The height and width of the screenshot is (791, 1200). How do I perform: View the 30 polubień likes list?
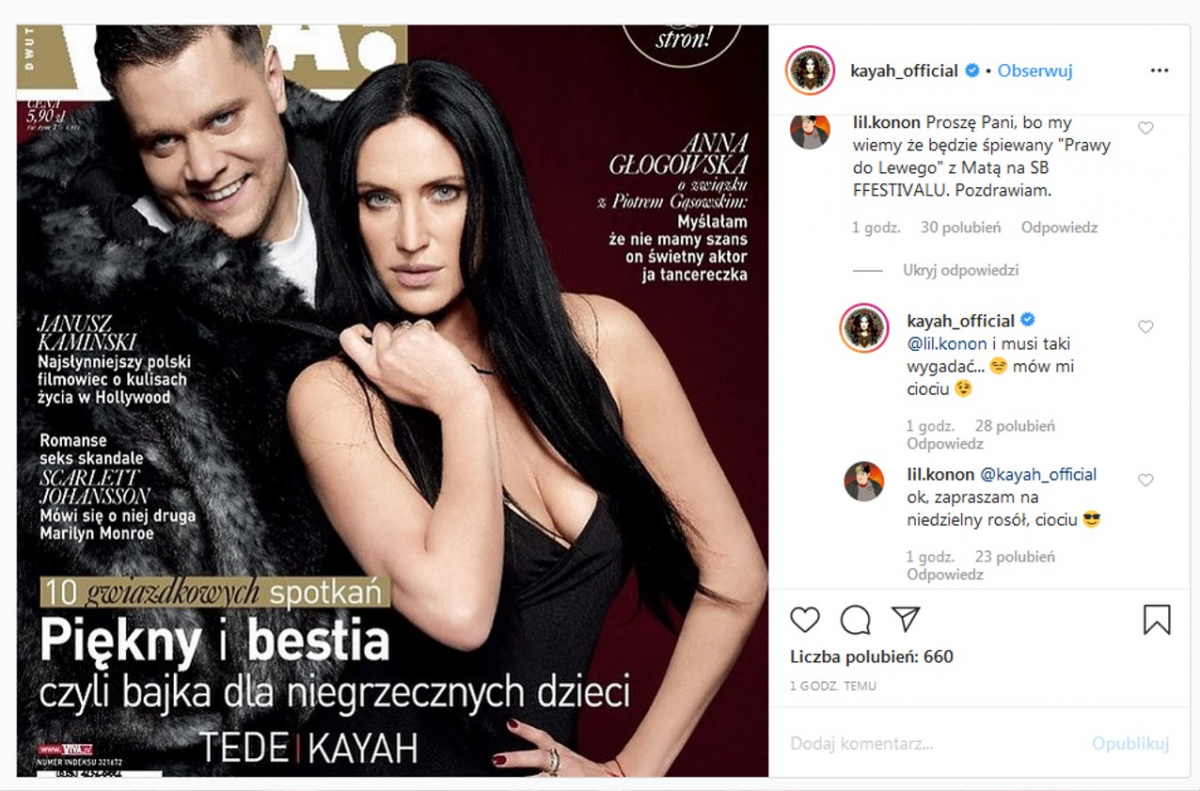(x=960, y=227)
